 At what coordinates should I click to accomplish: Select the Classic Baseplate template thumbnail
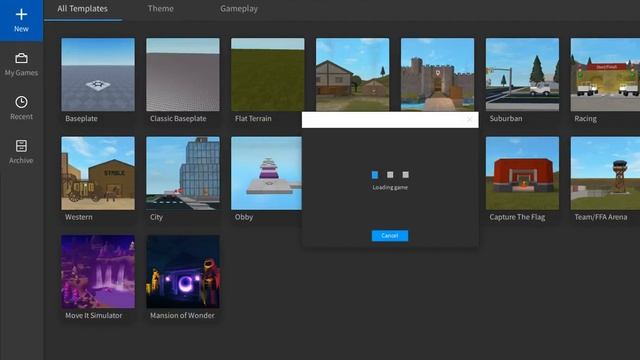(x=183, y=75)
